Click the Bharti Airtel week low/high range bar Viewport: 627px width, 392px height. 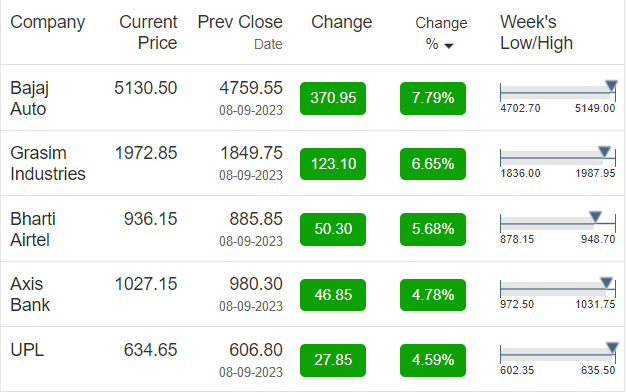pos(558,224)
